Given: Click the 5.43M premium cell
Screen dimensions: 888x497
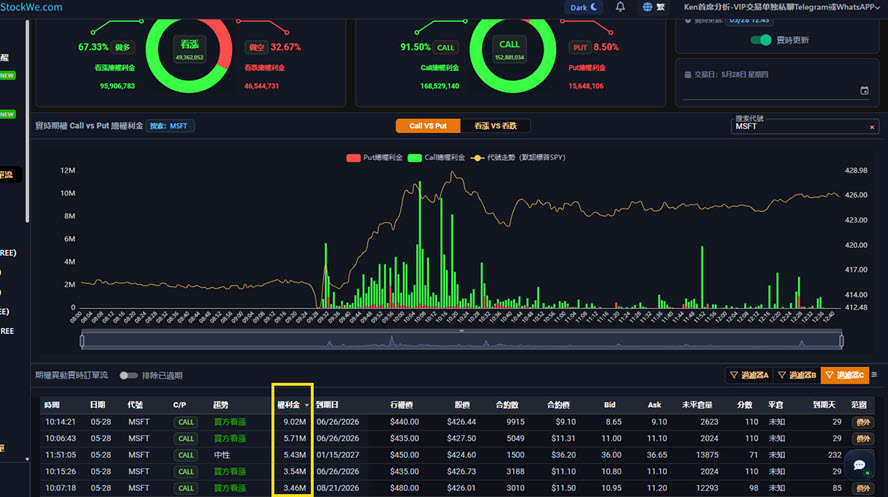Looking at the screenshot, I should (x=294, y=455).
